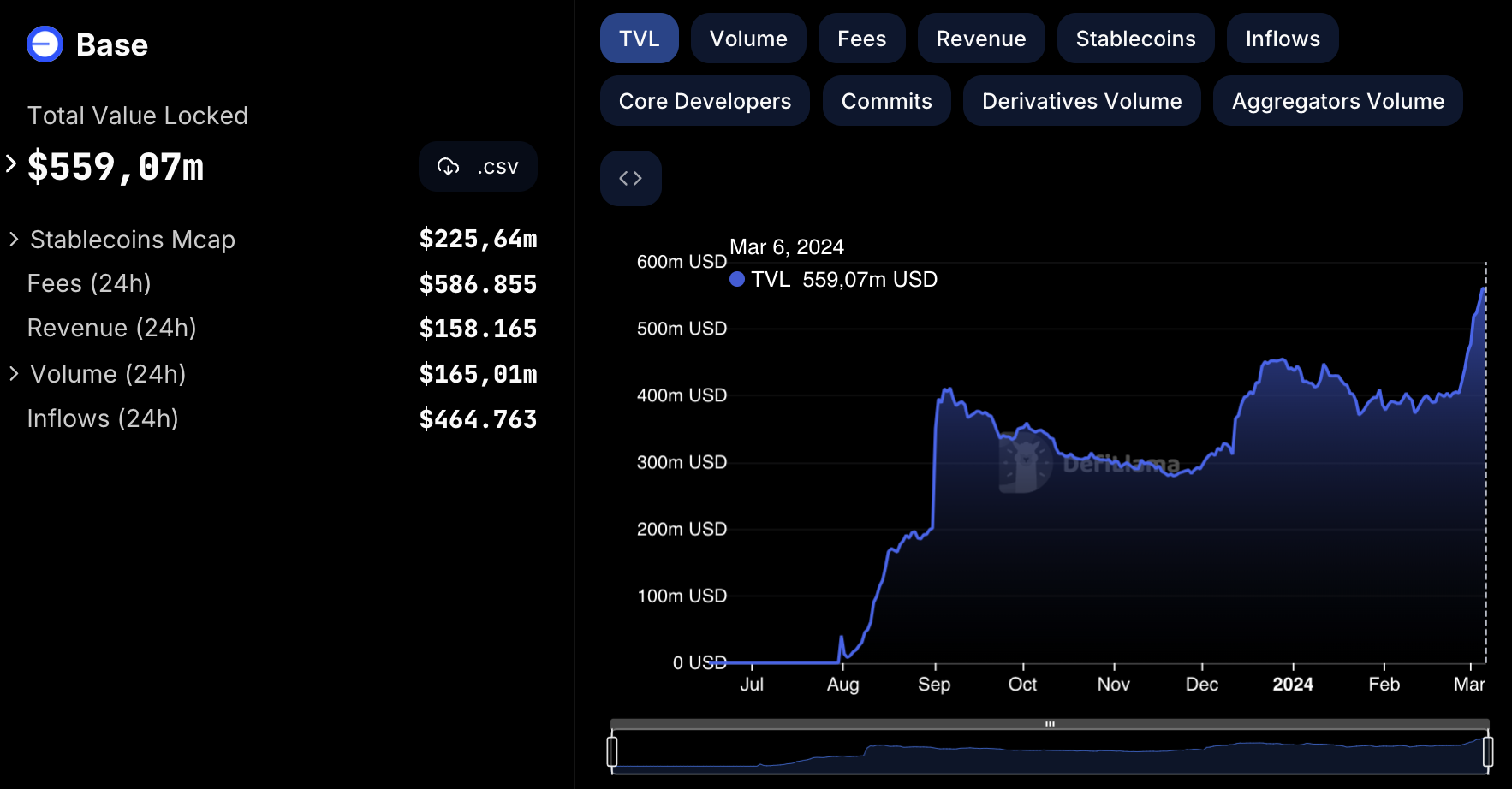Click the TVL legend dot in chart tooltip
Screen dimensions: 1512x789
click(737, 279)
